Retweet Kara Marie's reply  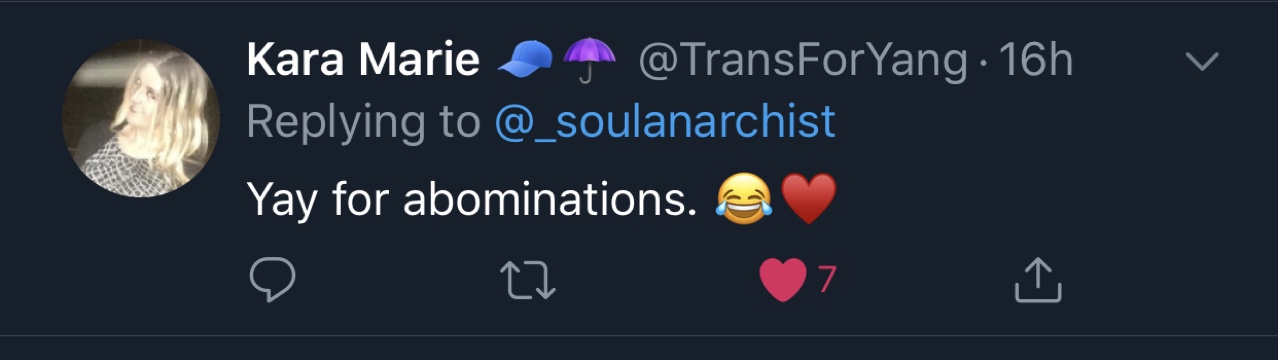click(528, 281)
